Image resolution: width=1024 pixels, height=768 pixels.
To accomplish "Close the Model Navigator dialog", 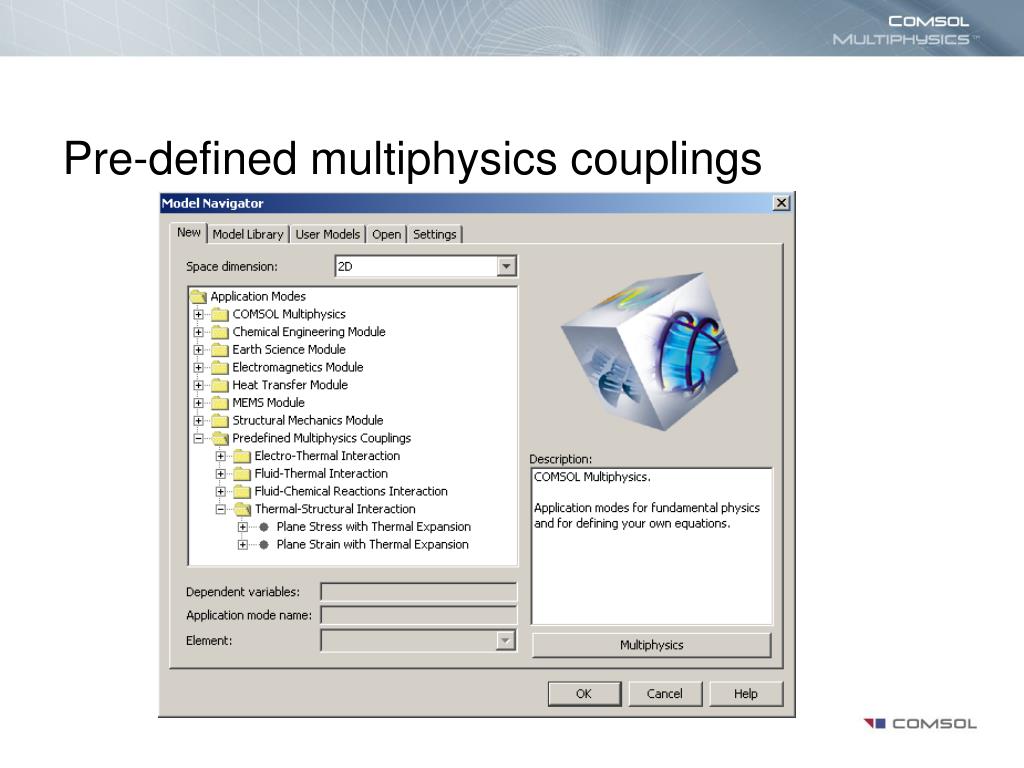I will [781, 203].
